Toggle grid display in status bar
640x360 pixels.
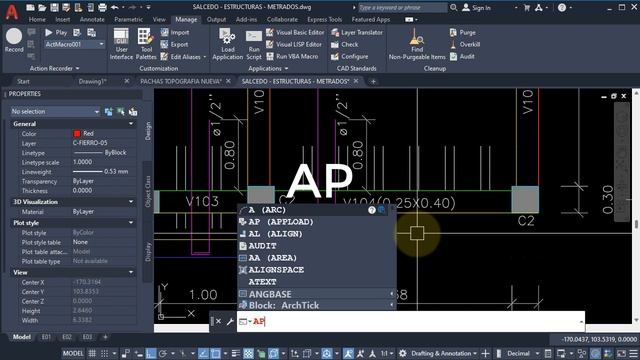pyautogui.click(x=92, y=353)
